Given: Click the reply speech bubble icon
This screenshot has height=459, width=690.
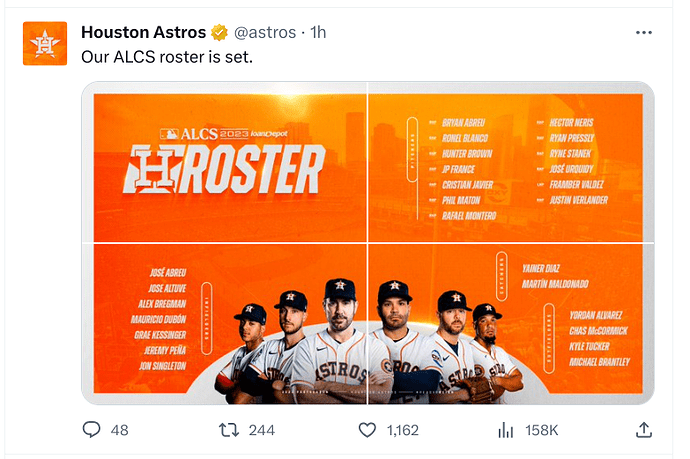Looking at the screenshot, I should 91,430.
